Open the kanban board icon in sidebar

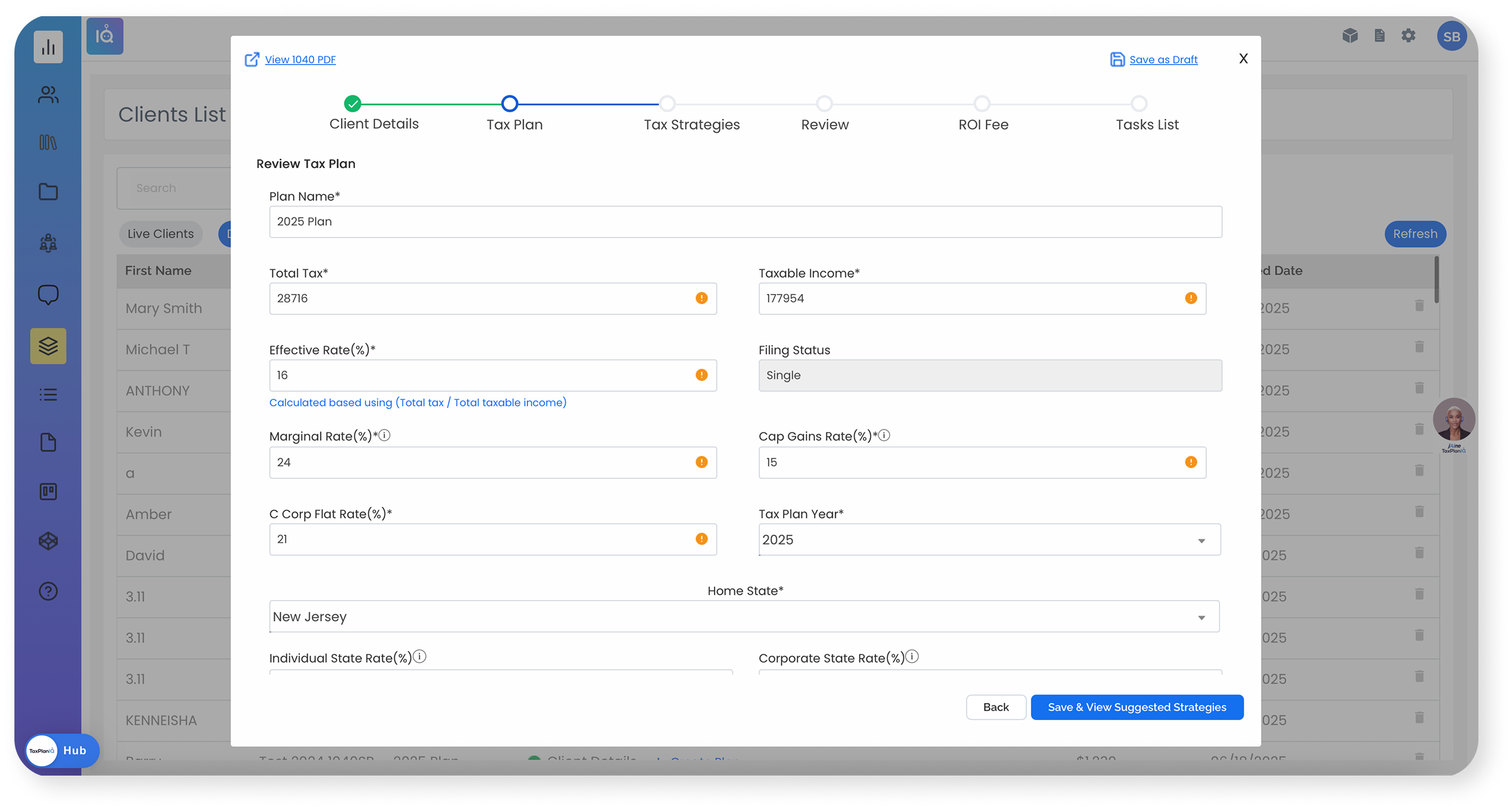click(49, 492)
